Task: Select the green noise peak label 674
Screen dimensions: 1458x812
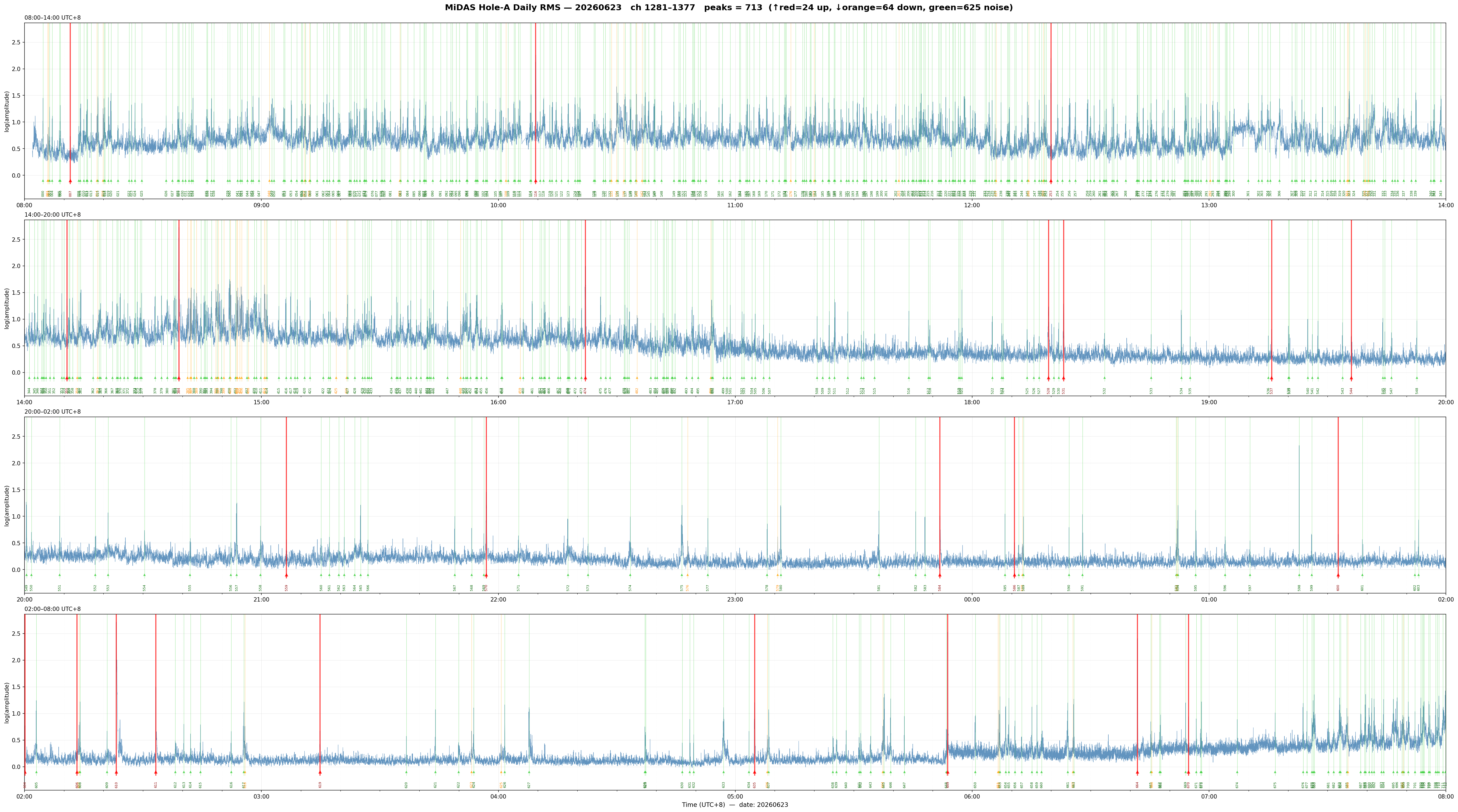Action: click(1237, 785)
